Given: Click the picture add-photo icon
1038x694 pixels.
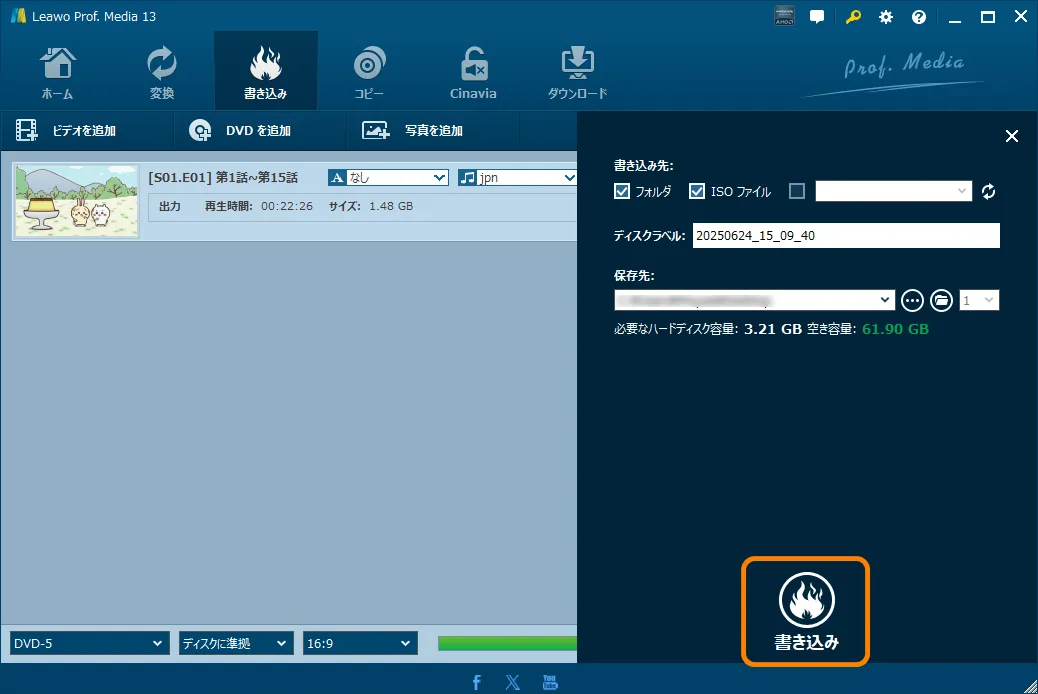Looking at the screenshot, I should [x=375, y=130].
